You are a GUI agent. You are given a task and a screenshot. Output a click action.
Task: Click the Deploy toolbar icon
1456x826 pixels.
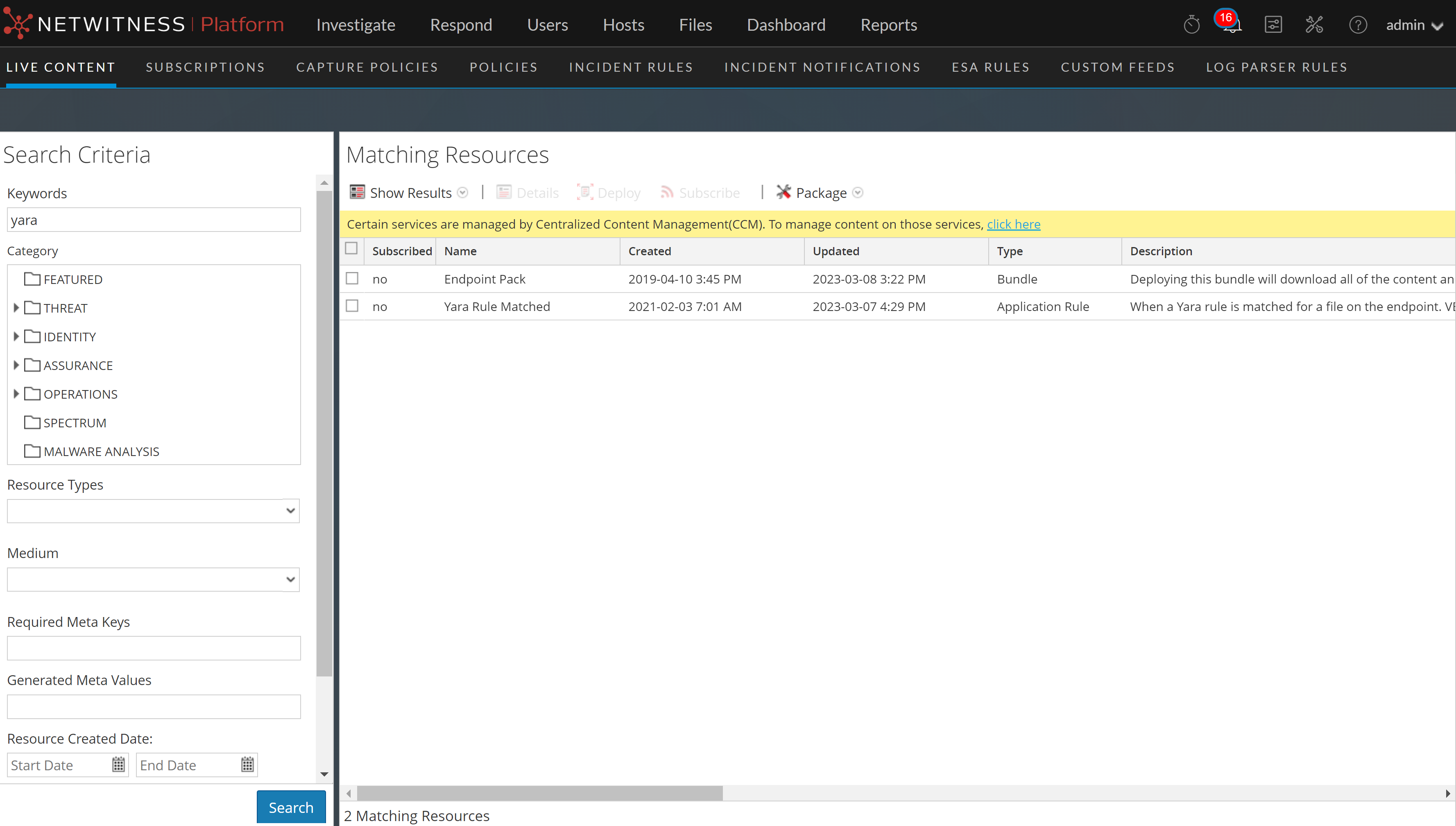coord(584,192)
